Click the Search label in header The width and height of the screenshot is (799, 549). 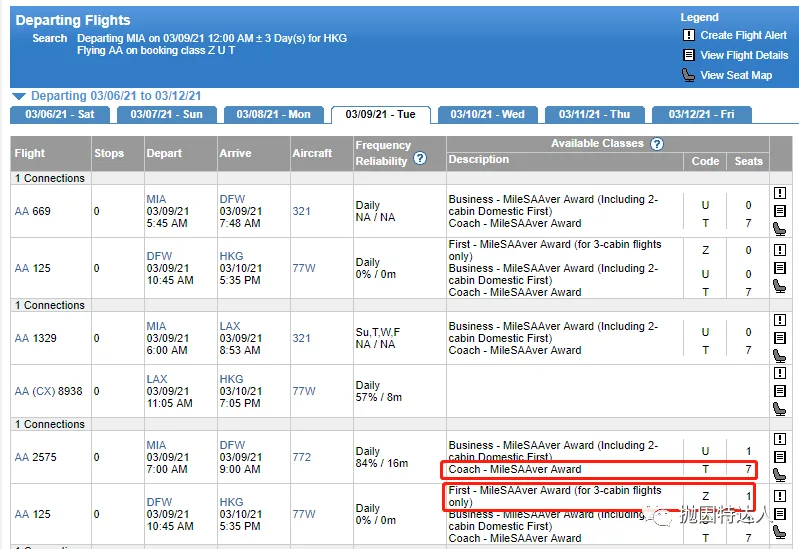pos(49,38)
